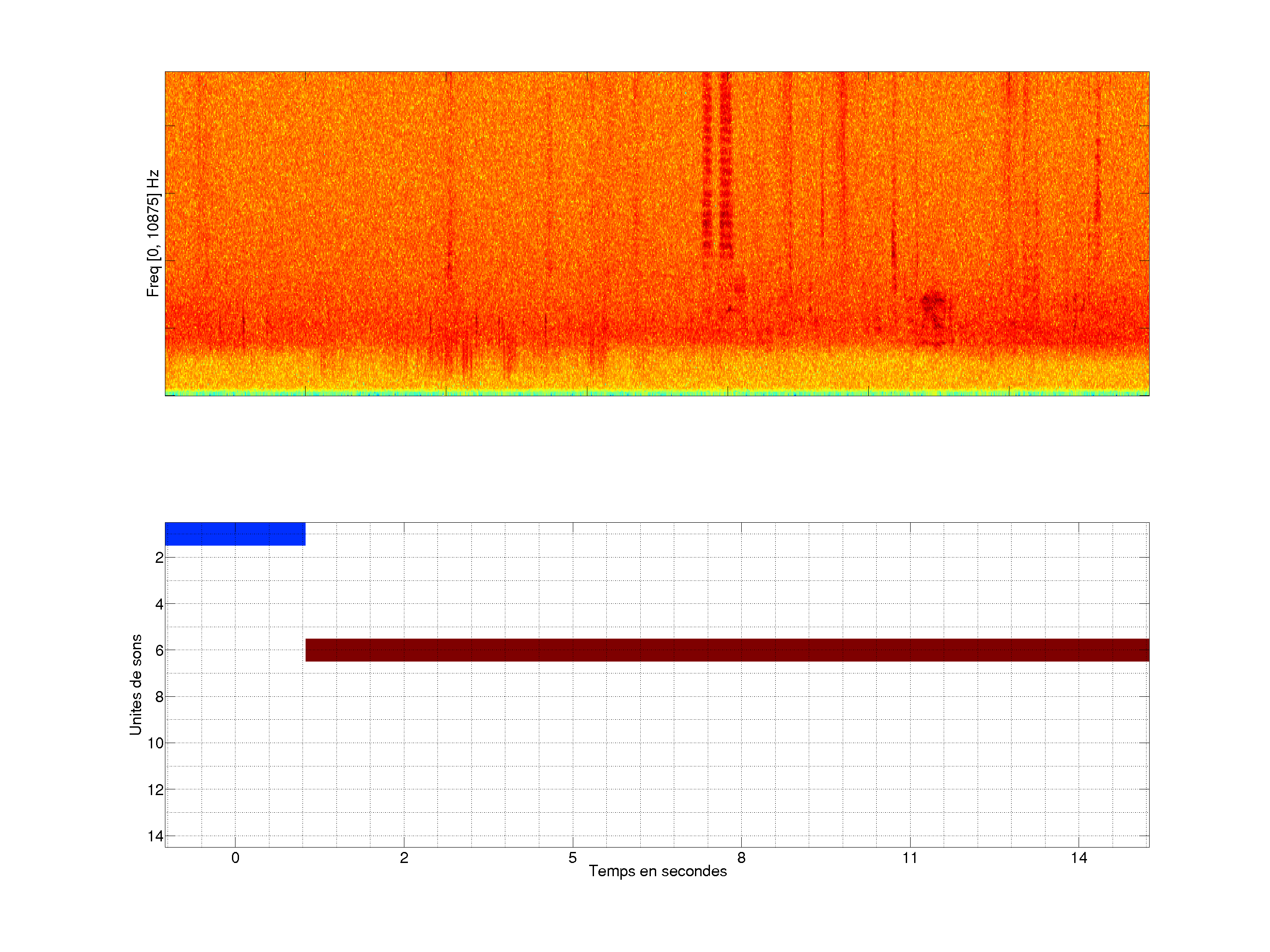
Task: Click the cyan band at spectrogram bottom
Action: click(x=657, y=394)
